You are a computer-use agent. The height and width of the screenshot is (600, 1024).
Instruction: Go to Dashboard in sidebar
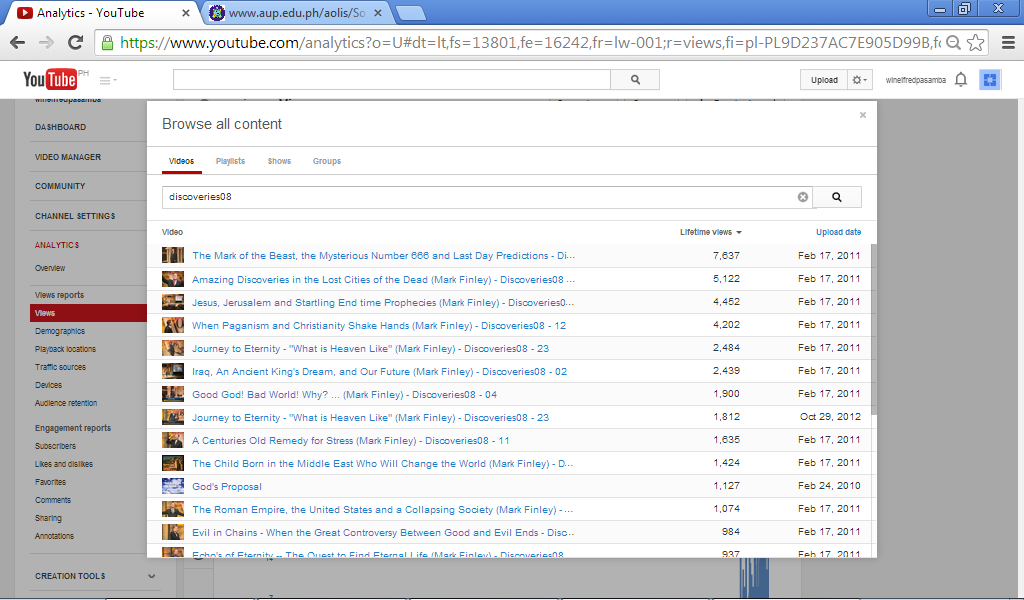(x=61, y=127)
